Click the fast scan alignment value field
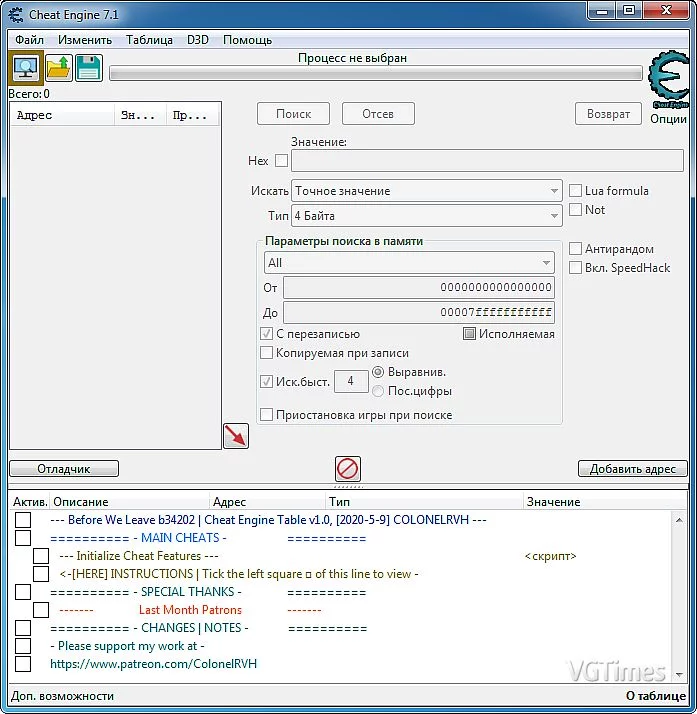Viewport: 697px width, 714px height. click(x=351, y=381)
